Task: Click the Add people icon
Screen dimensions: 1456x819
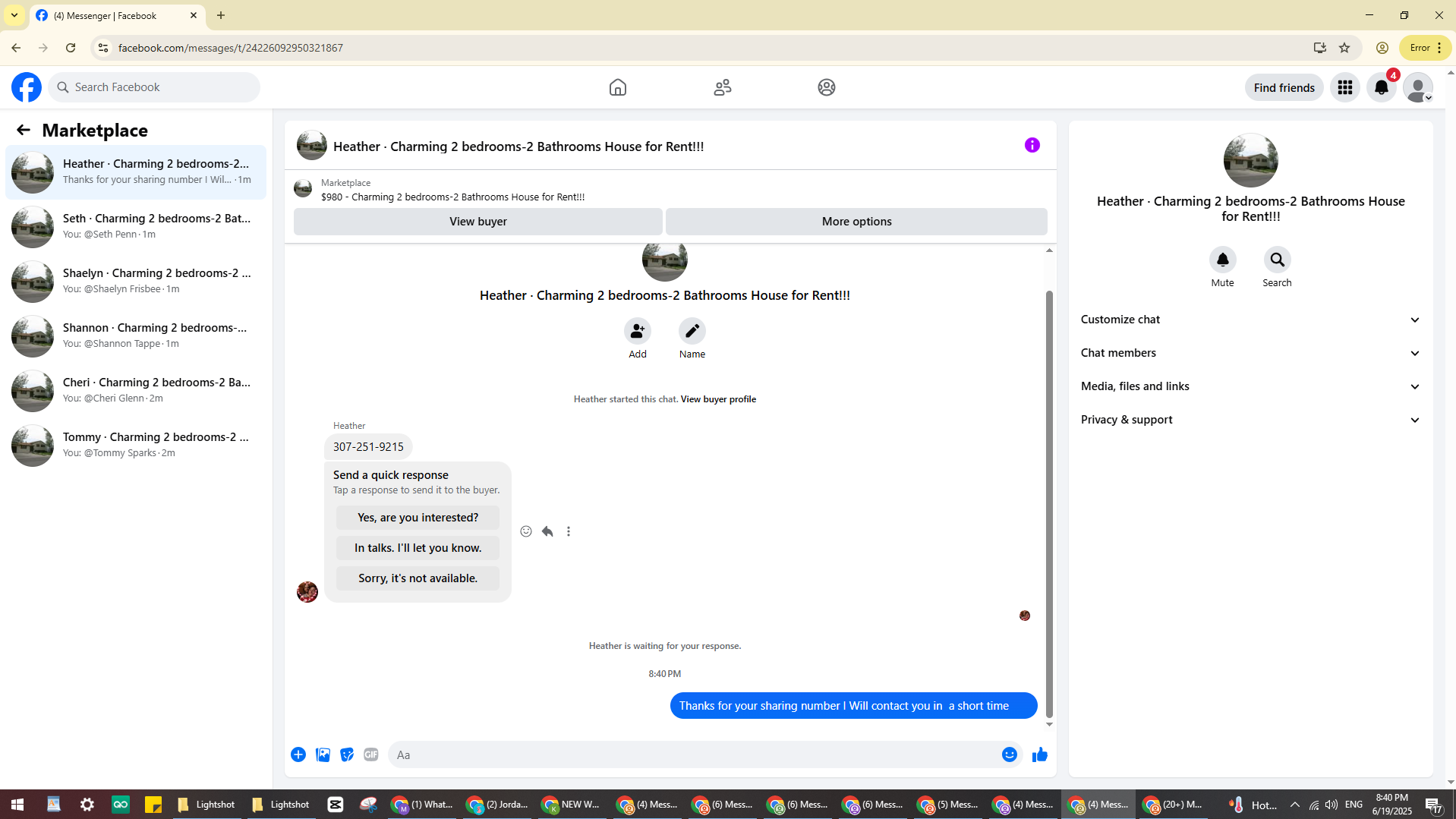Action: coord(638,331)
